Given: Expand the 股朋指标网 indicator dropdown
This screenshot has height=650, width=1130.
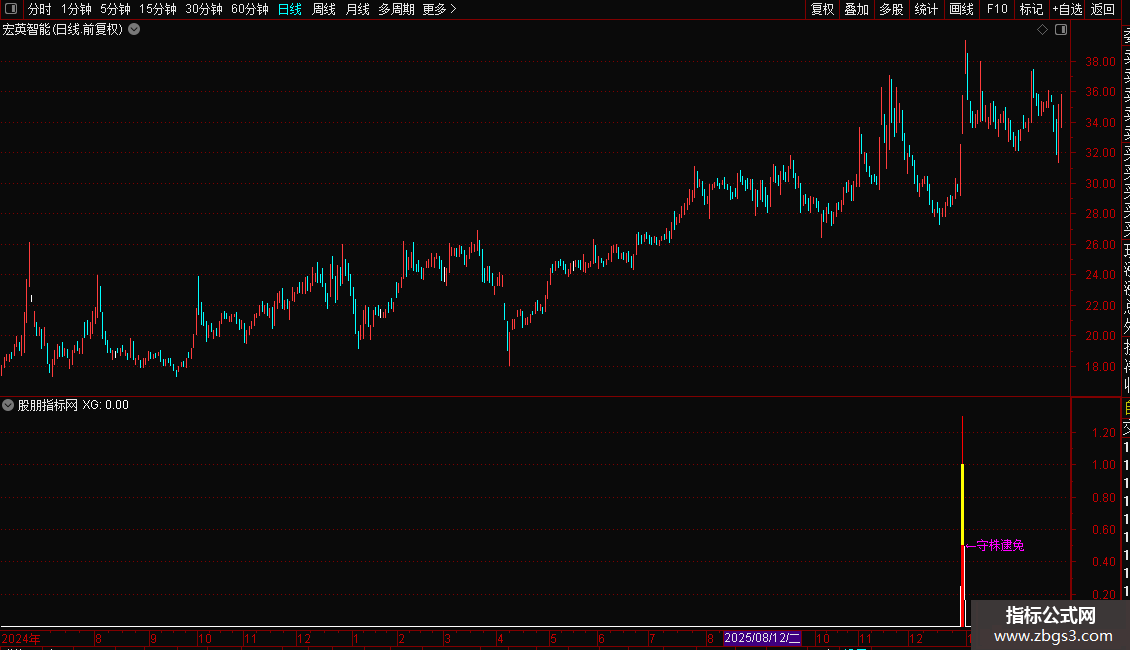Looking at the screenshot, I should (x=8, y=405).
